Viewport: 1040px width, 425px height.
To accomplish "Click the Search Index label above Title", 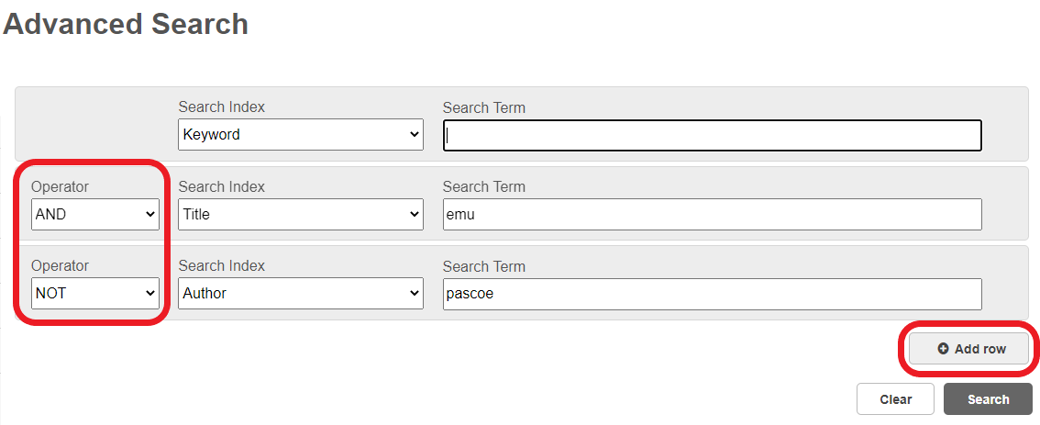I will point(221,187).
